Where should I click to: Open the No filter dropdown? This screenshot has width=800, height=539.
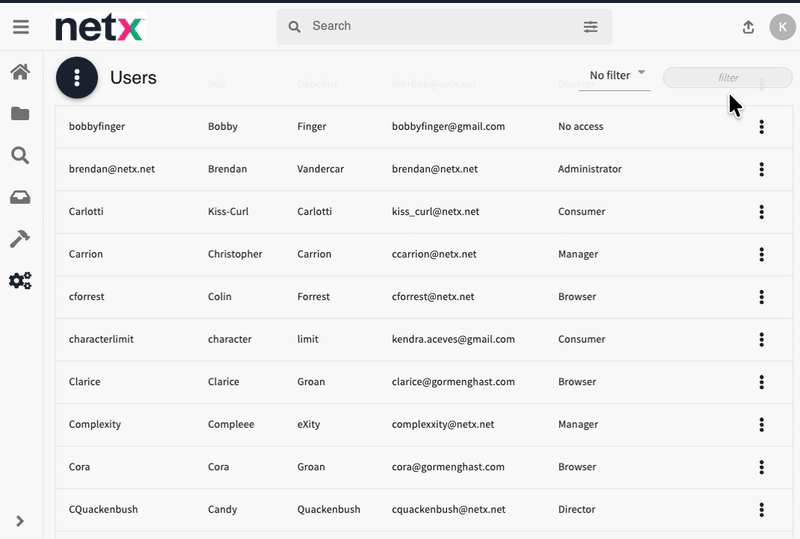(615, 76)
